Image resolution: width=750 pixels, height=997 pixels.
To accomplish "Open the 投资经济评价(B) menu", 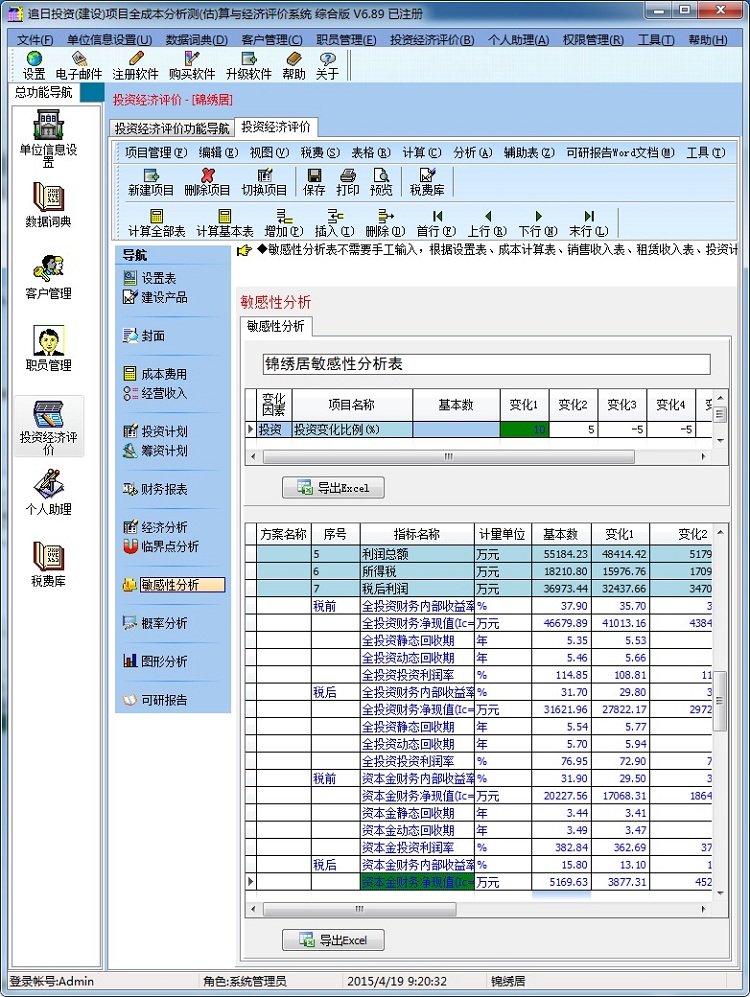I will (x=432, y=39).
